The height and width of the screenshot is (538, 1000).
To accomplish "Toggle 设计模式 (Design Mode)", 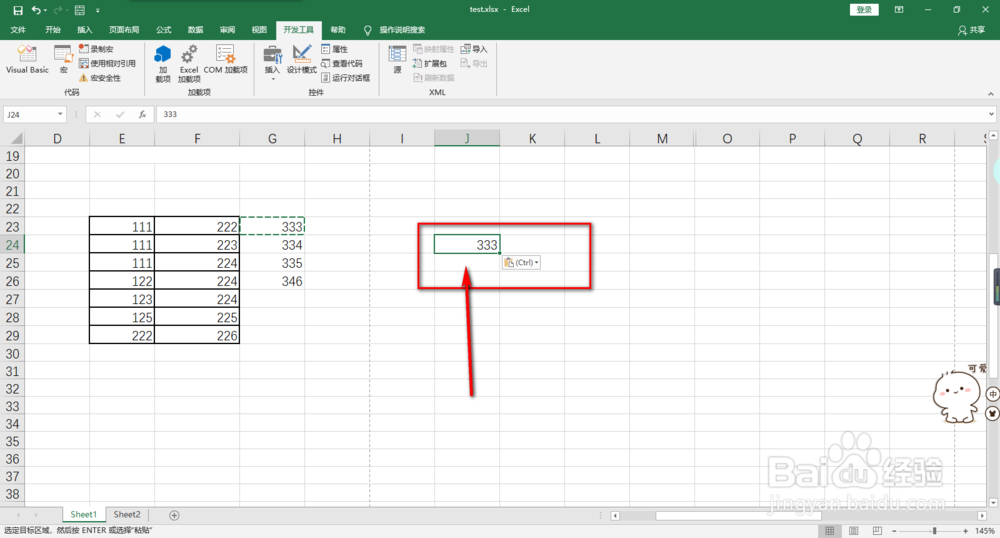I will click(x=301, y=60).
